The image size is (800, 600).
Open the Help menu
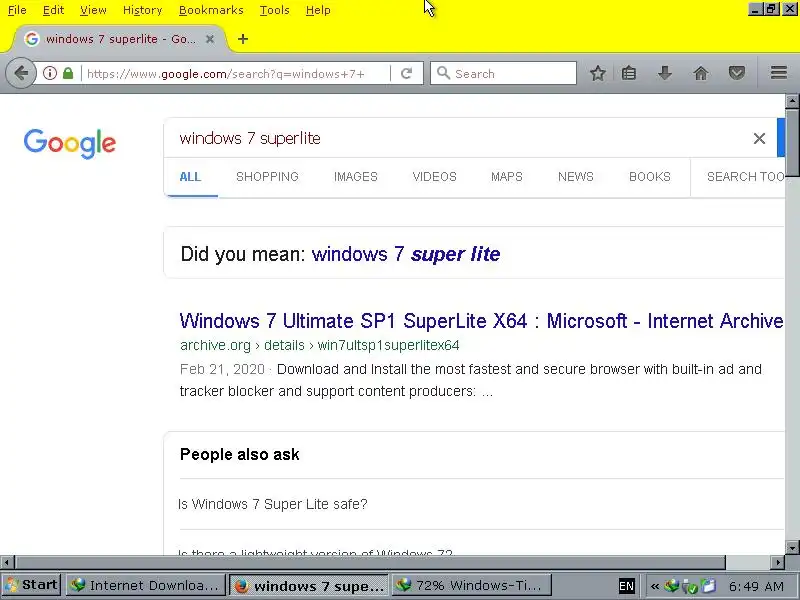pos(318,10)
